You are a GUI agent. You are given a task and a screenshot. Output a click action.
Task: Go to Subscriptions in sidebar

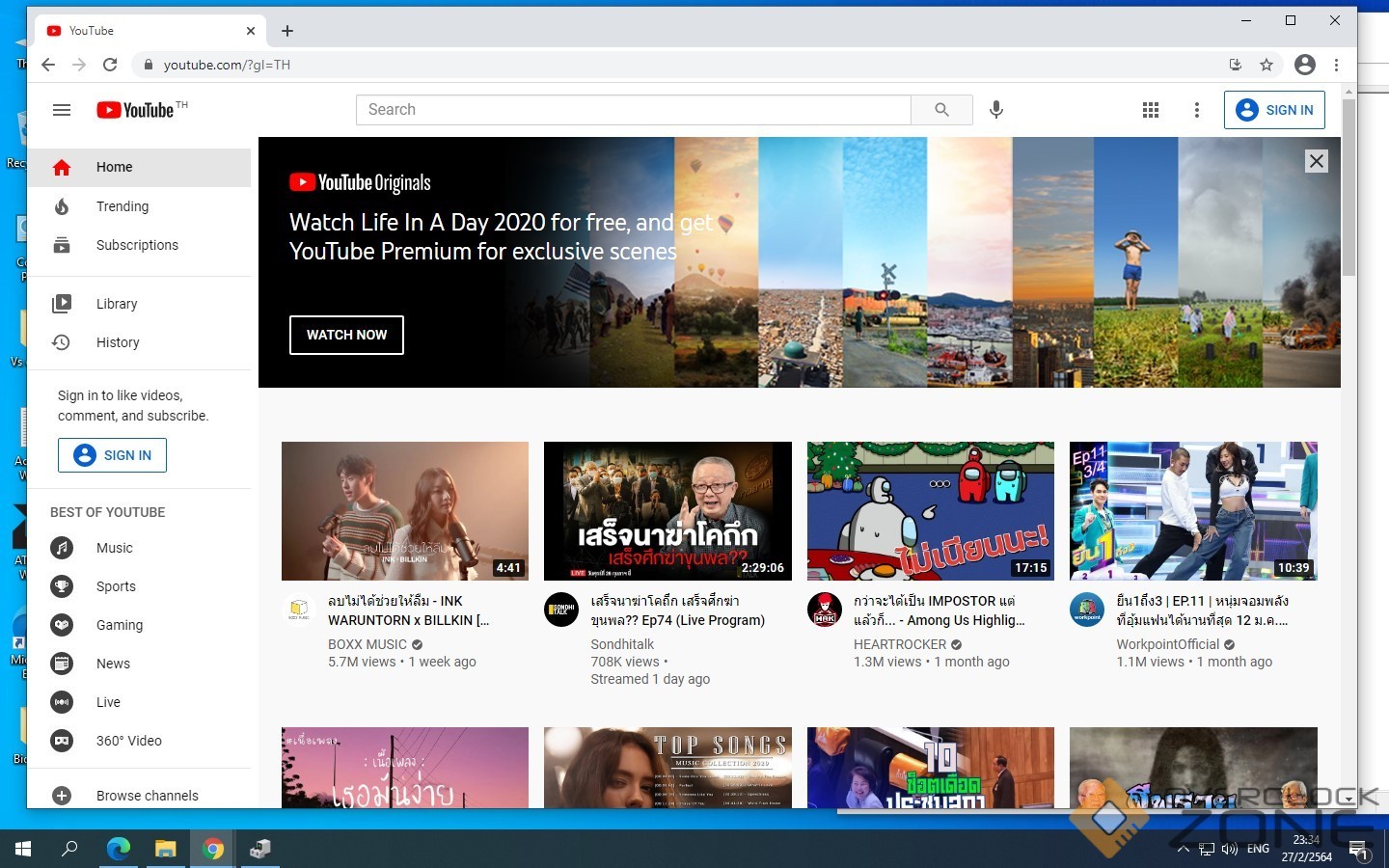tap(137, 245)
